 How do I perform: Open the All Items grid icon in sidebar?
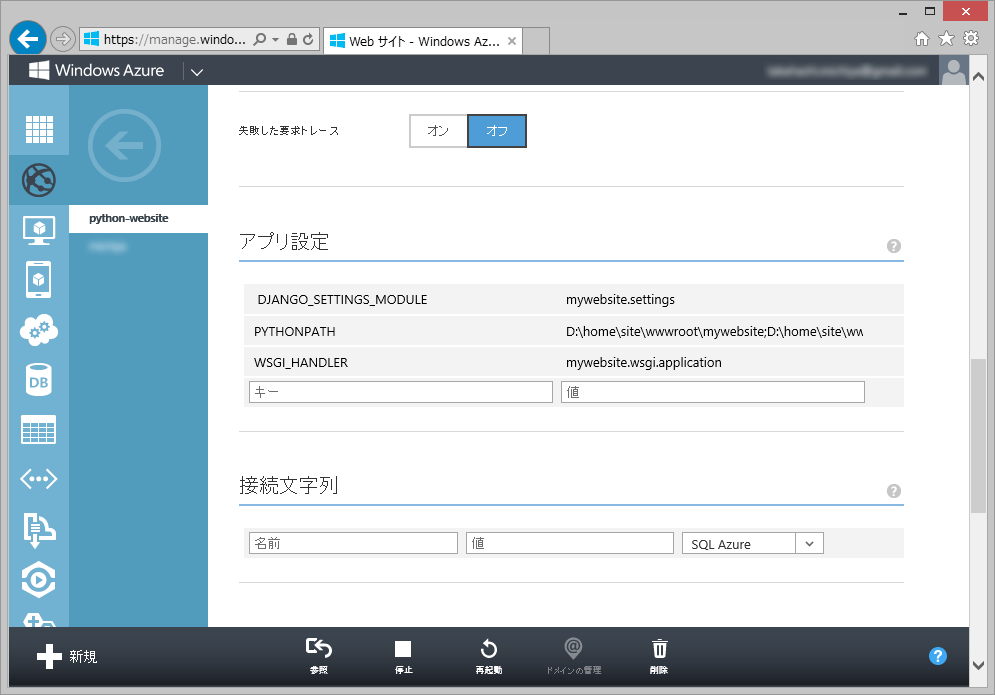pyautogui.click(x=39, y=129)
